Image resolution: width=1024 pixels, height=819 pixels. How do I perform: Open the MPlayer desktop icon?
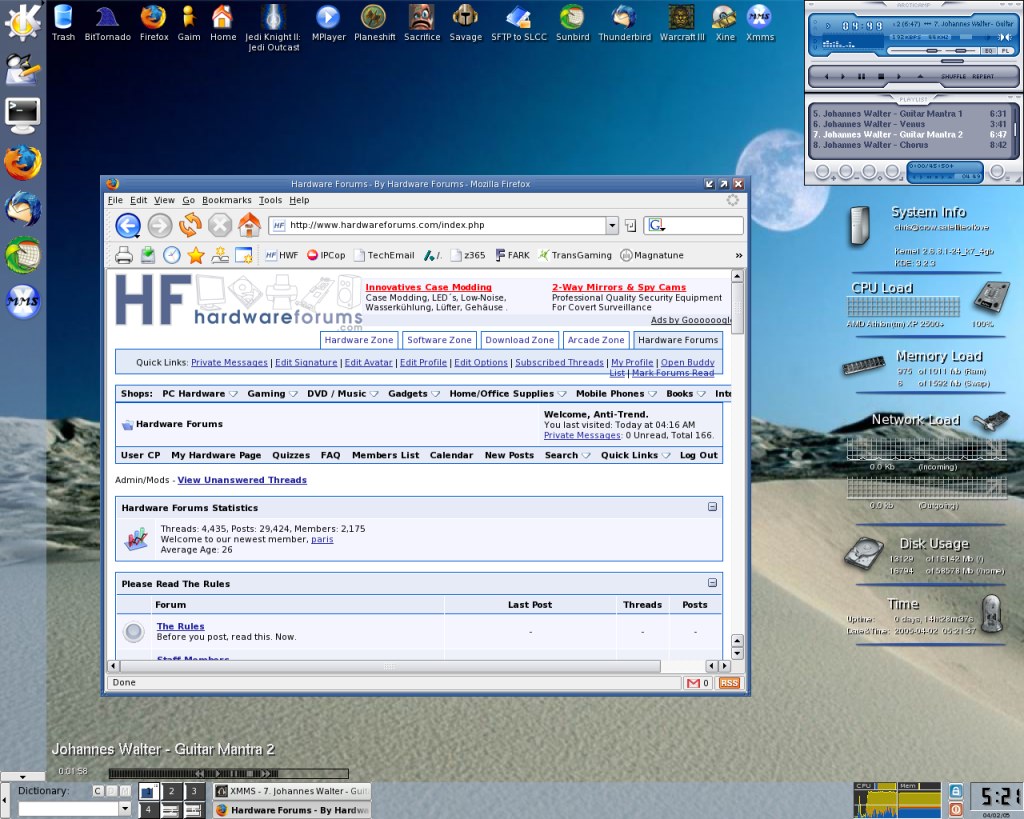(x=328, y=23)
